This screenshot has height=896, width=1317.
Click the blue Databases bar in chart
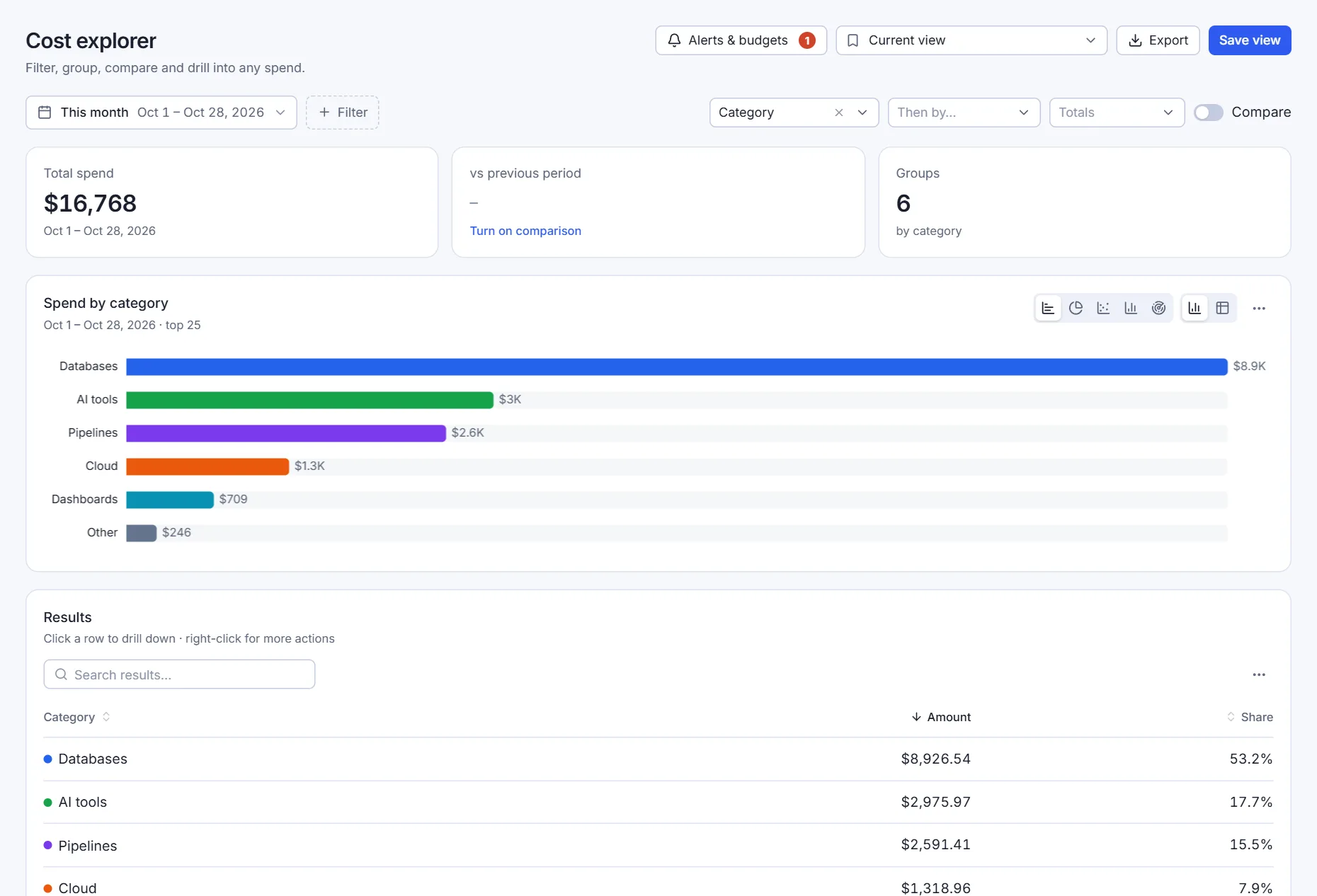pyautogui.click(x=677, y=367)
